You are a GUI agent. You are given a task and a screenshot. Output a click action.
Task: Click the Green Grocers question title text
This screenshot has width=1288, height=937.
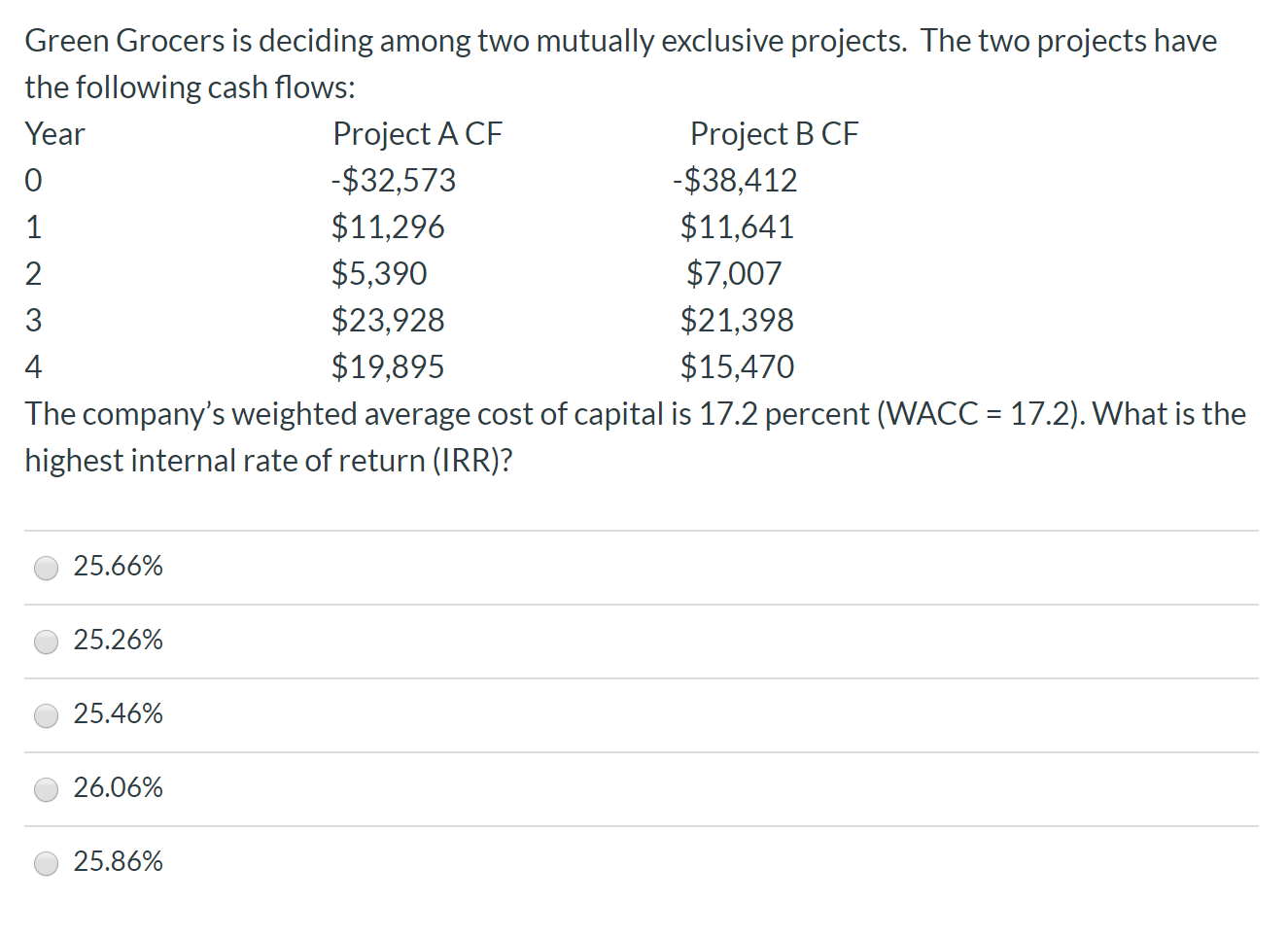[622, 40]
